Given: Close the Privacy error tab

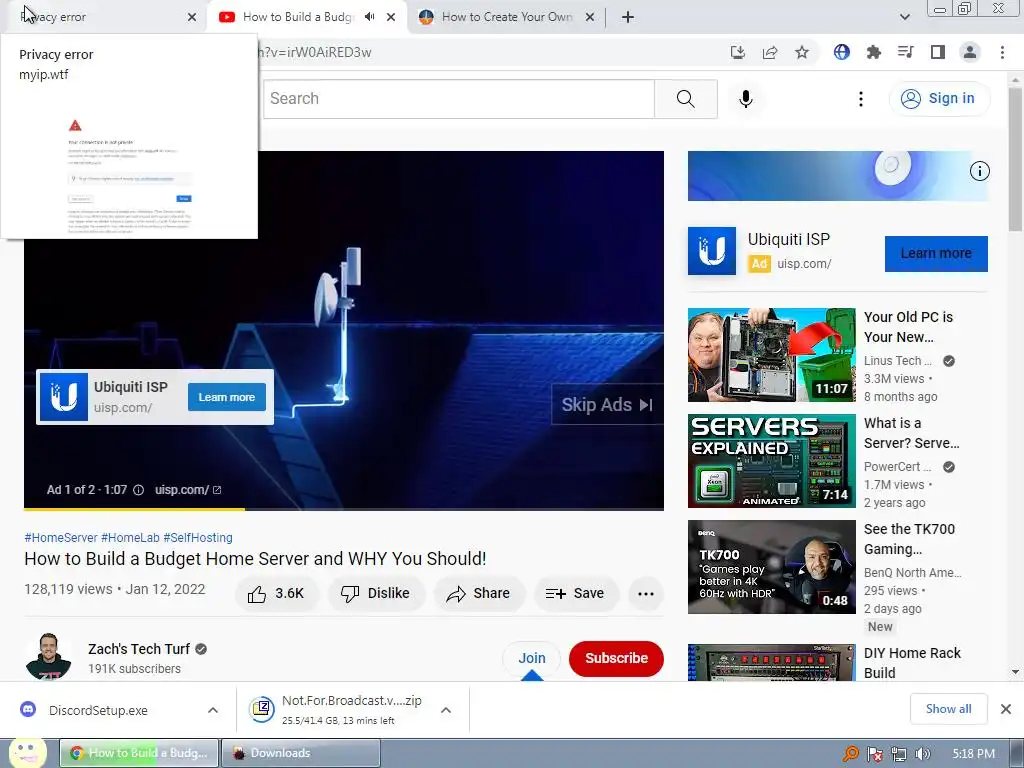Looking at the screenshot, I should click(192, 17).
